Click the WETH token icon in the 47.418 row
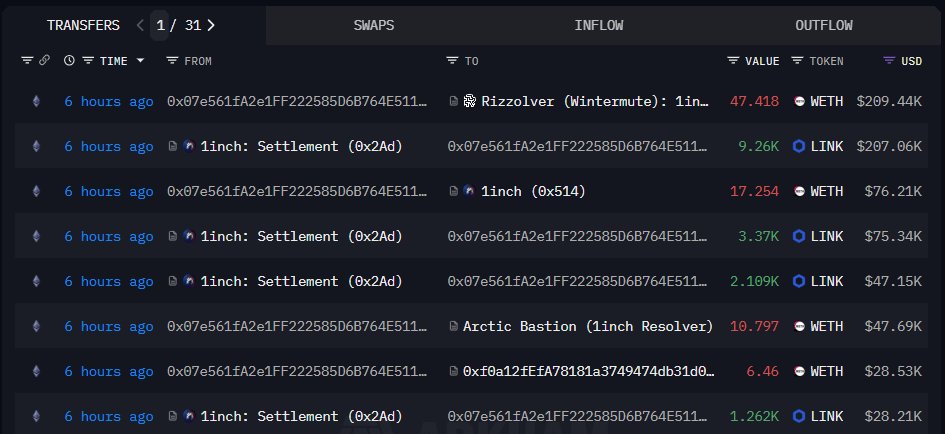This screenshot has width=945, height=434. point(799,101)
